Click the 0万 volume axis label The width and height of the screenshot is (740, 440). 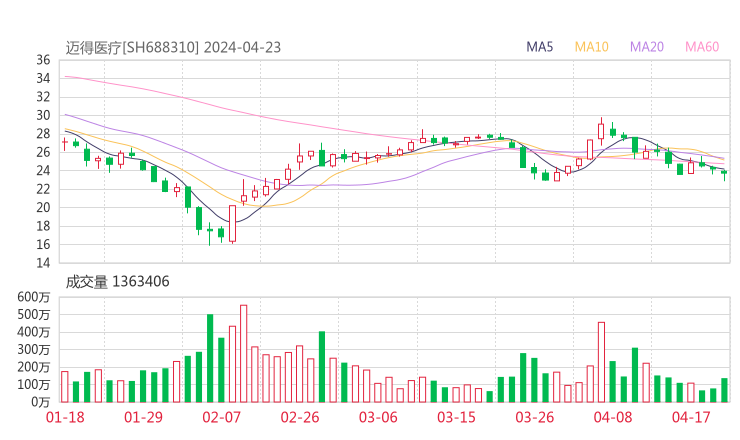point(41,402)
